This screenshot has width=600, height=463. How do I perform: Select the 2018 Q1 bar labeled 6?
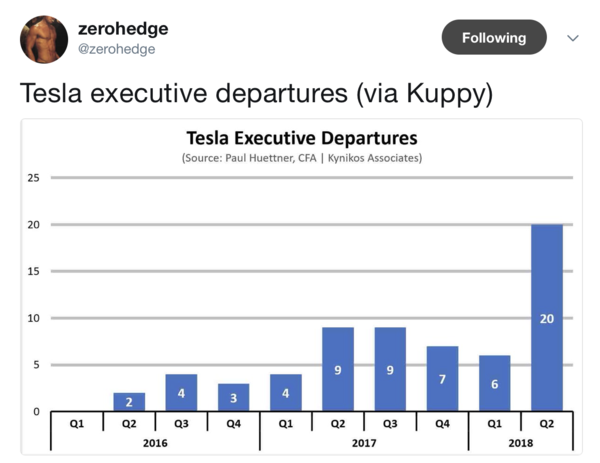pos(494,384)
